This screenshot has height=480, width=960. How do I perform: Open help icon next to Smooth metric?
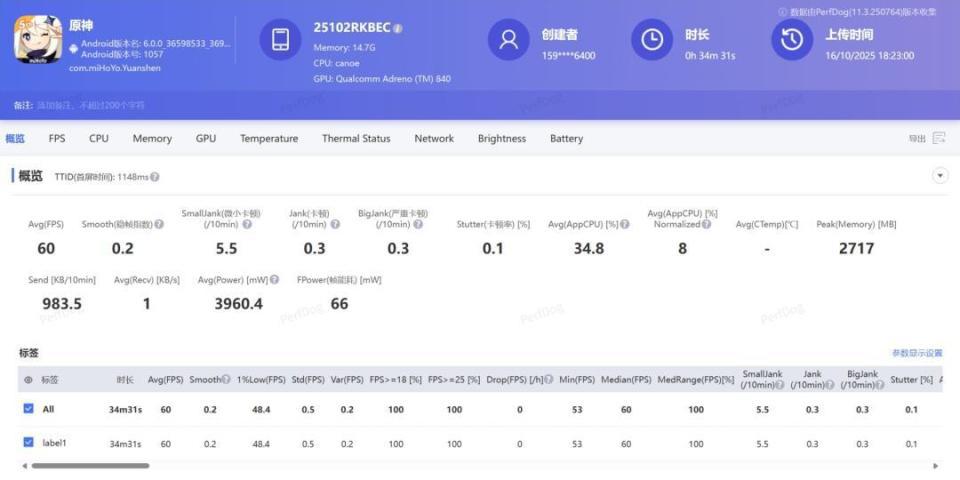[x=159, y=225]
